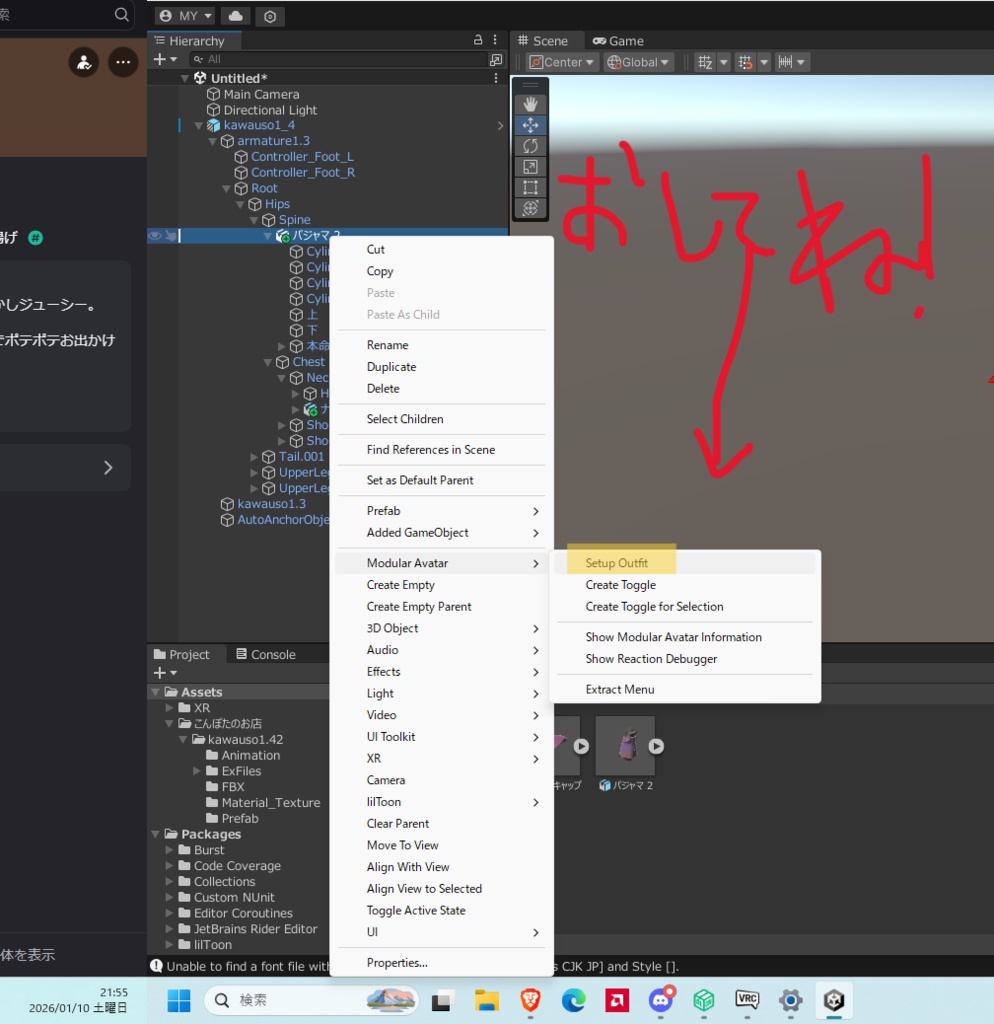Image resolution: width=994 pixels, height=1024 pixels.
Task: Click Hierarchy search-by-type icon
Action: (x=496, y=59)
